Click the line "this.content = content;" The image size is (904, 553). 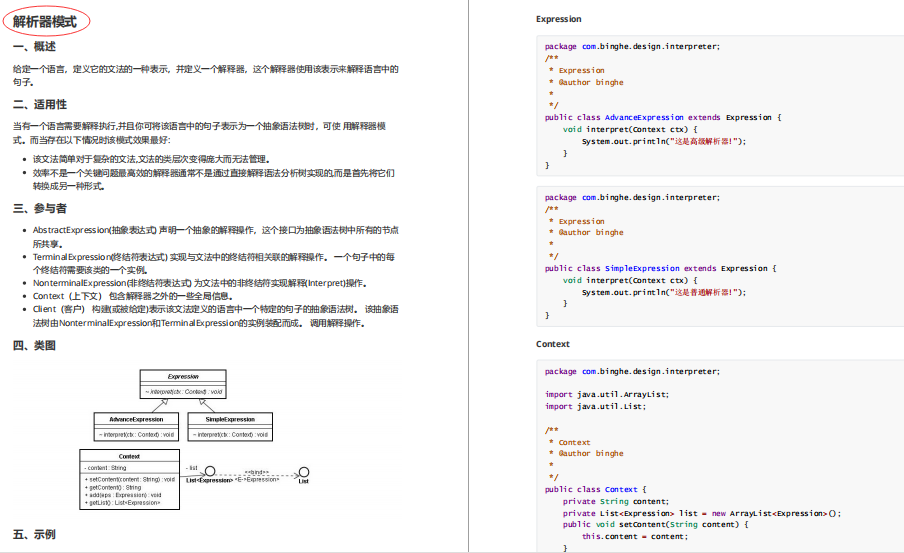(635, 536)
